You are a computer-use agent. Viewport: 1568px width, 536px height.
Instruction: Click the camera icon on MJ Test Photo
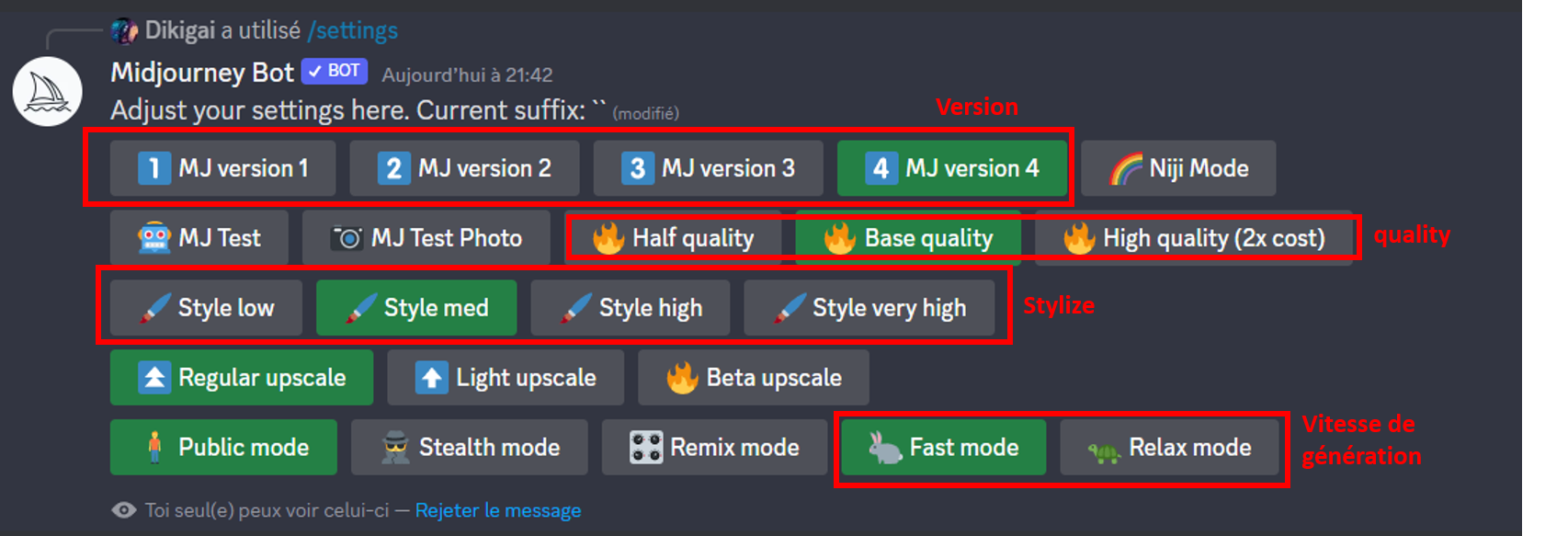(347, 238)
